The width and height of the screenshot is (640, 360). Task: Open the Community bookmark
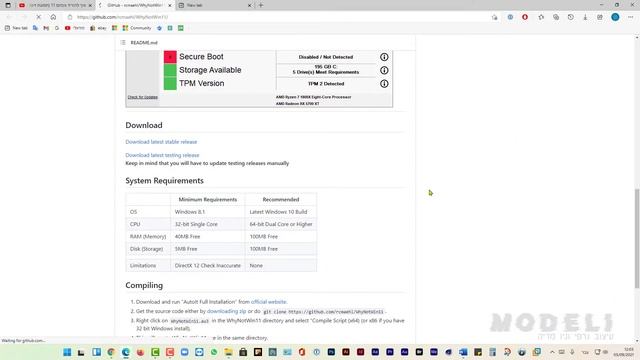[137, 28]
